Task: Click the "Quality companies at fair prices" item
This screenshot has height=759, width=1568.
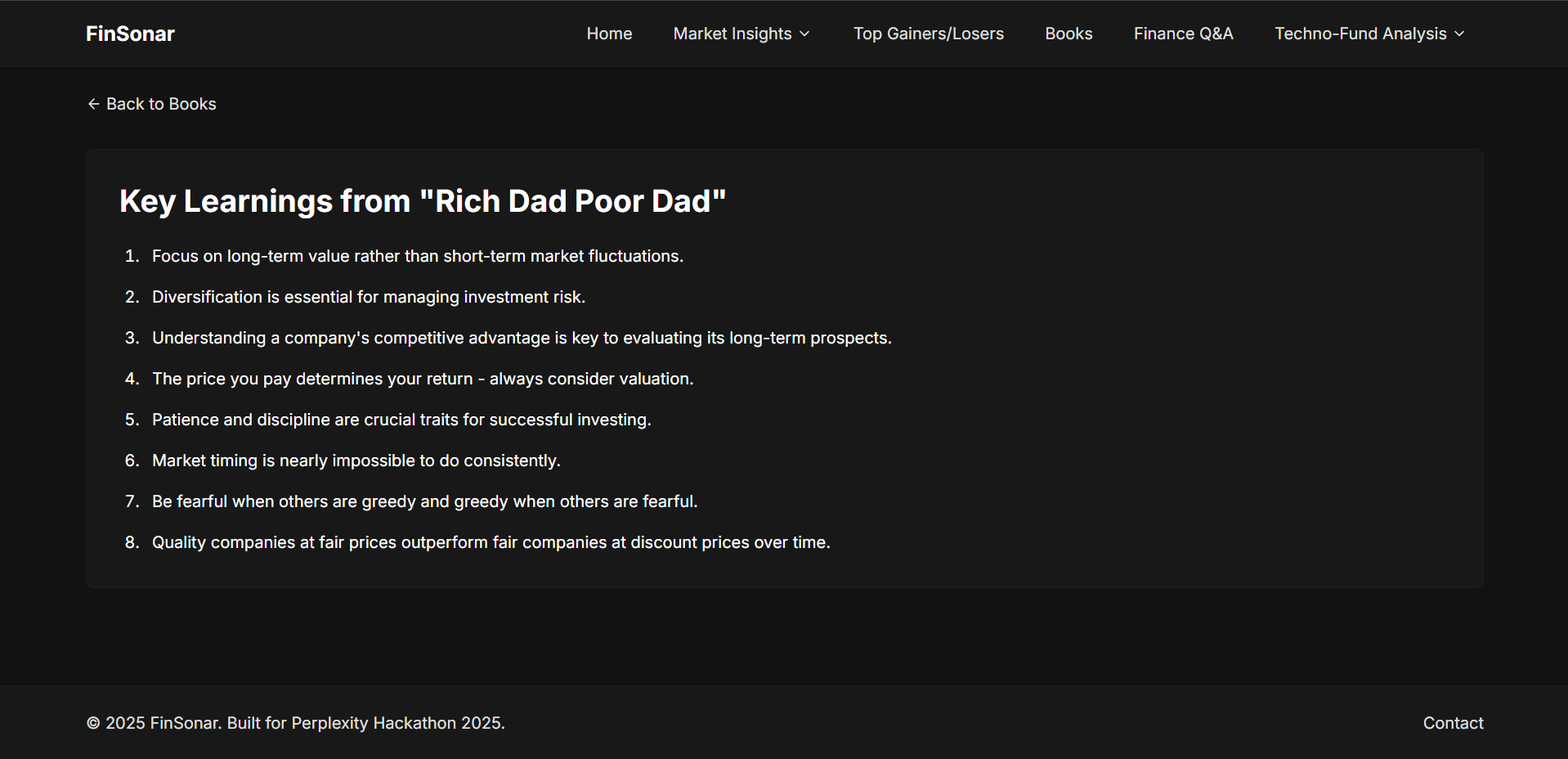Action: pyautogui.click(x=491, y=542)
